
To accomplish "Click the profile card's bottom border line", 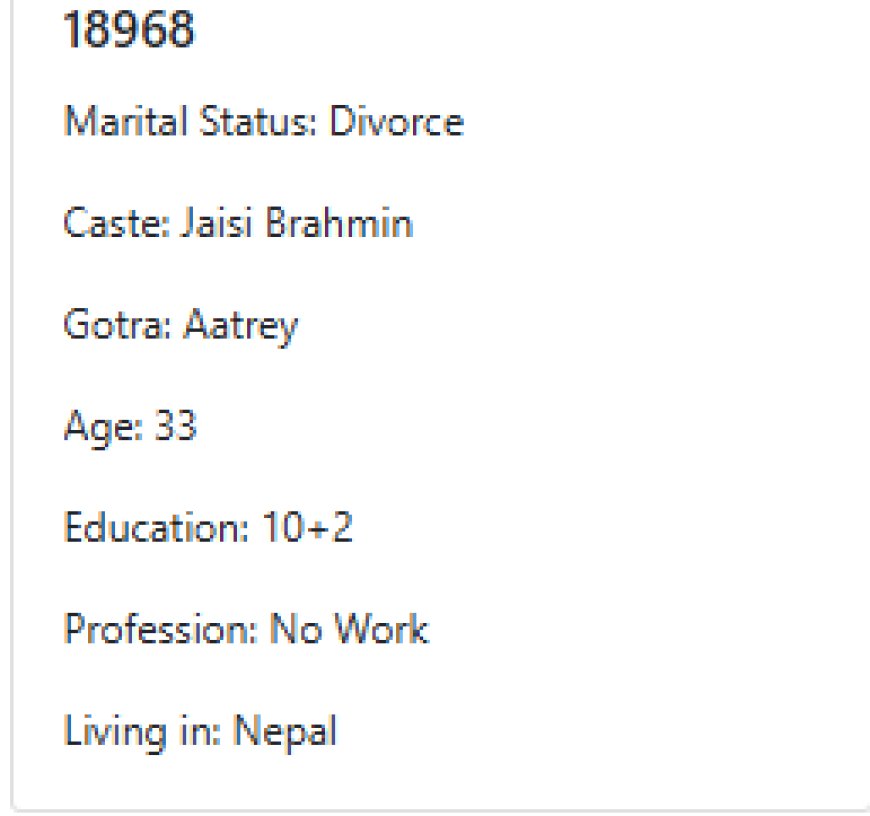I will click(x=441, y=810).
